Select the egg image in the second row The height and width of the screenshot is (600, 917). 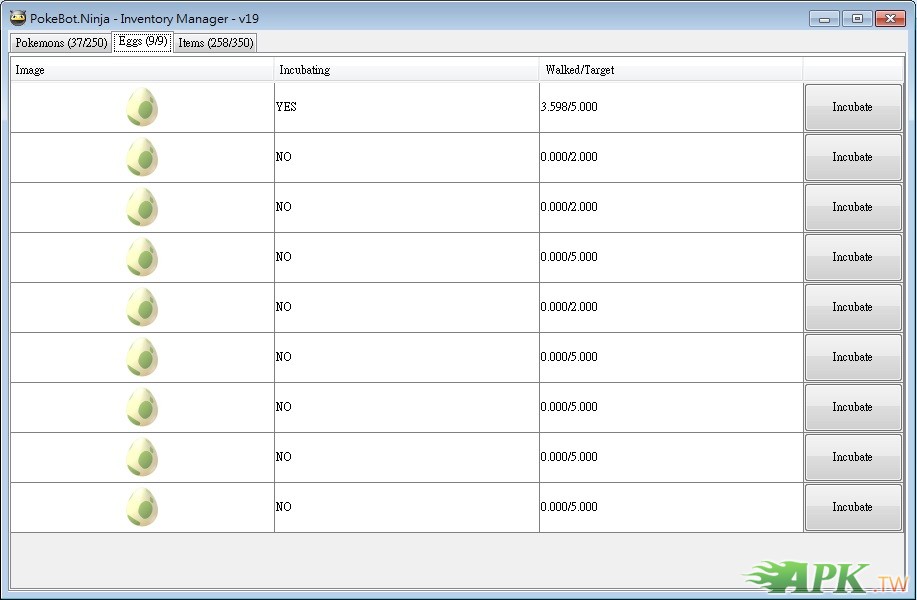point(142,157)
